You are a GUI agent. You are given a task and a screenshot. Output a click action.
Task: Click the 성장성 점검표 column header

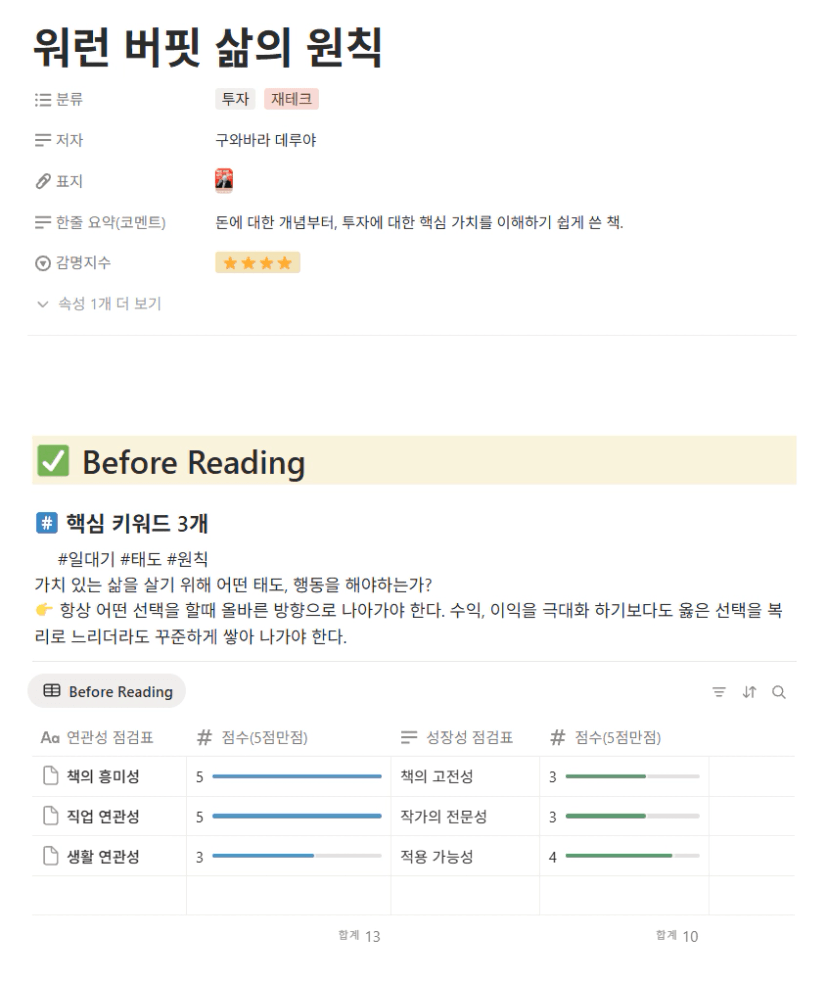pyautogui.click(x=457, y=738)
